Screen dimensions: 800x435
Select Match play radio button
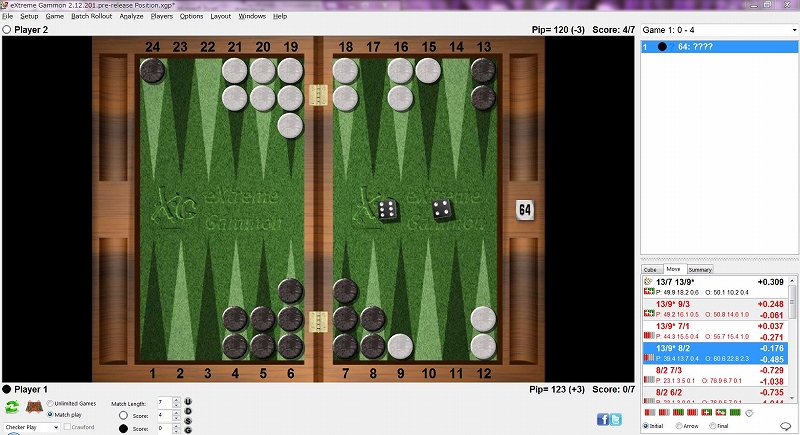pyautogui.click(x=50, y=415)
